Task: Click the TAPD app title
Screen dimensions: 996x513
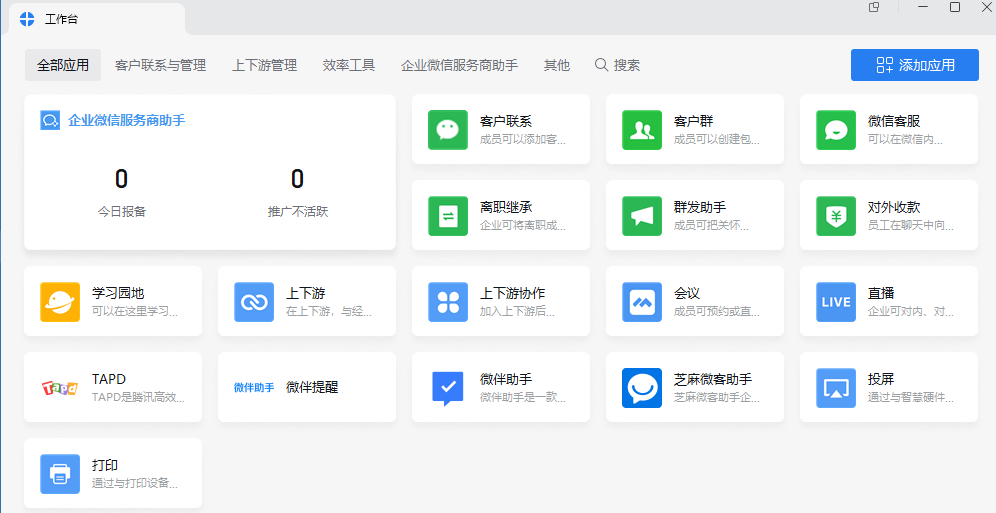Action: (x=109, y=379)
